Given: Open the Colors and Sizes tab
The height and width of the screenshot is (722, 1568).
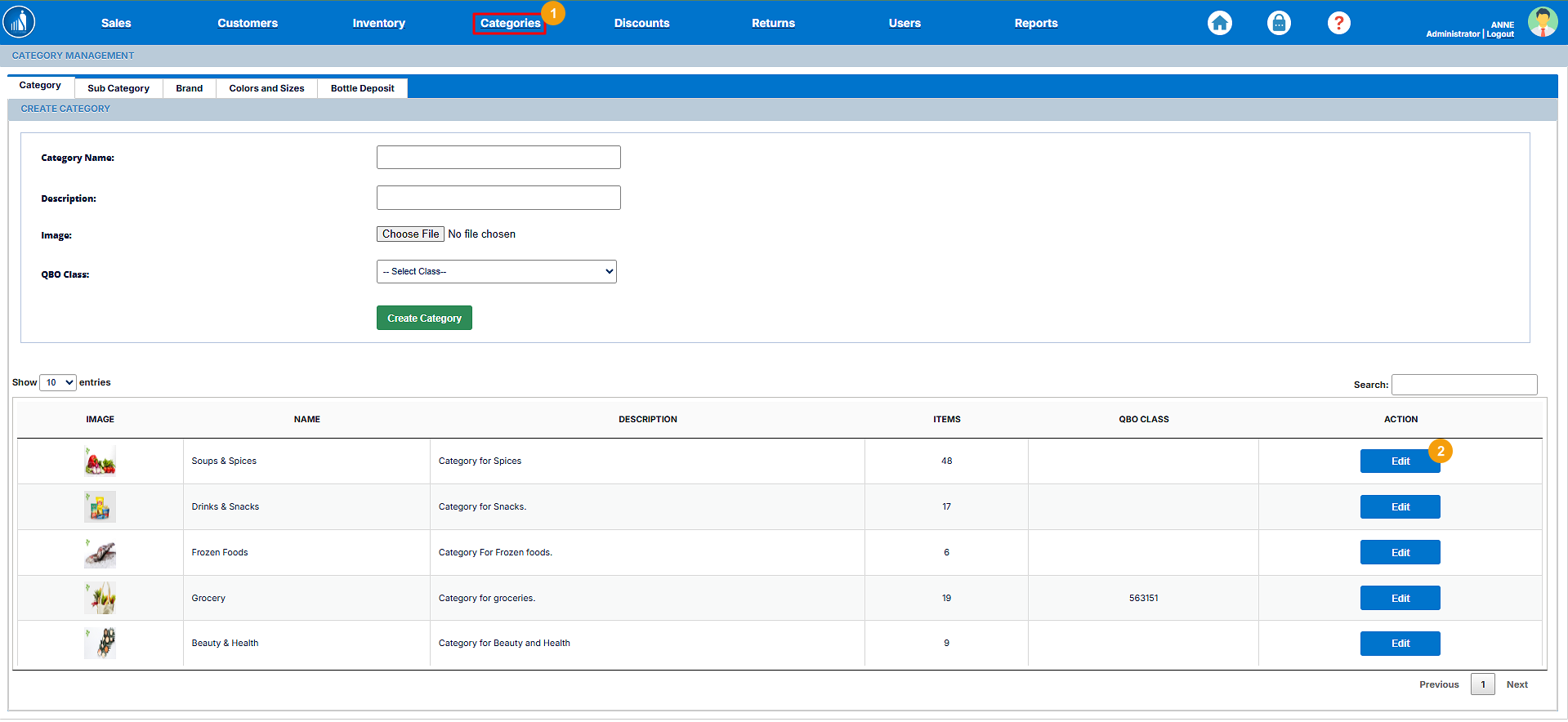Looking at the screenshot, I should [x=266, y=88].
